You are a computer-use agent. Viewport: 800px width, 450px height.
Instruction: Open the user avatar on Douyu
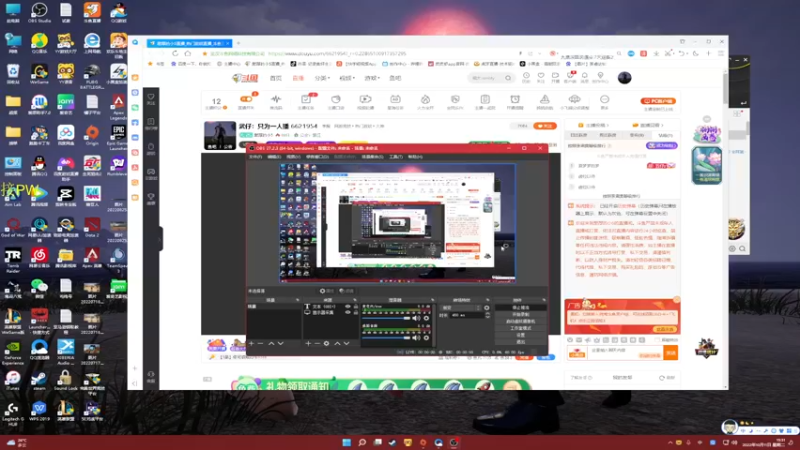click(x=624, y=78)
